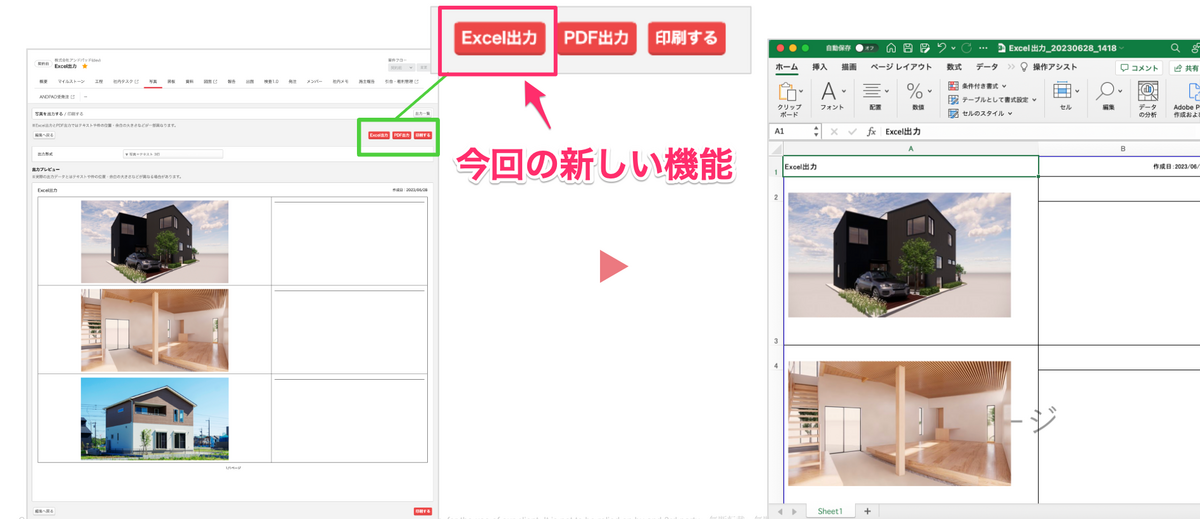The width and height of the screenshot is (1200, 519).
Task: Click cell A1 containing Excel出力 text
Action: (910, 167)
